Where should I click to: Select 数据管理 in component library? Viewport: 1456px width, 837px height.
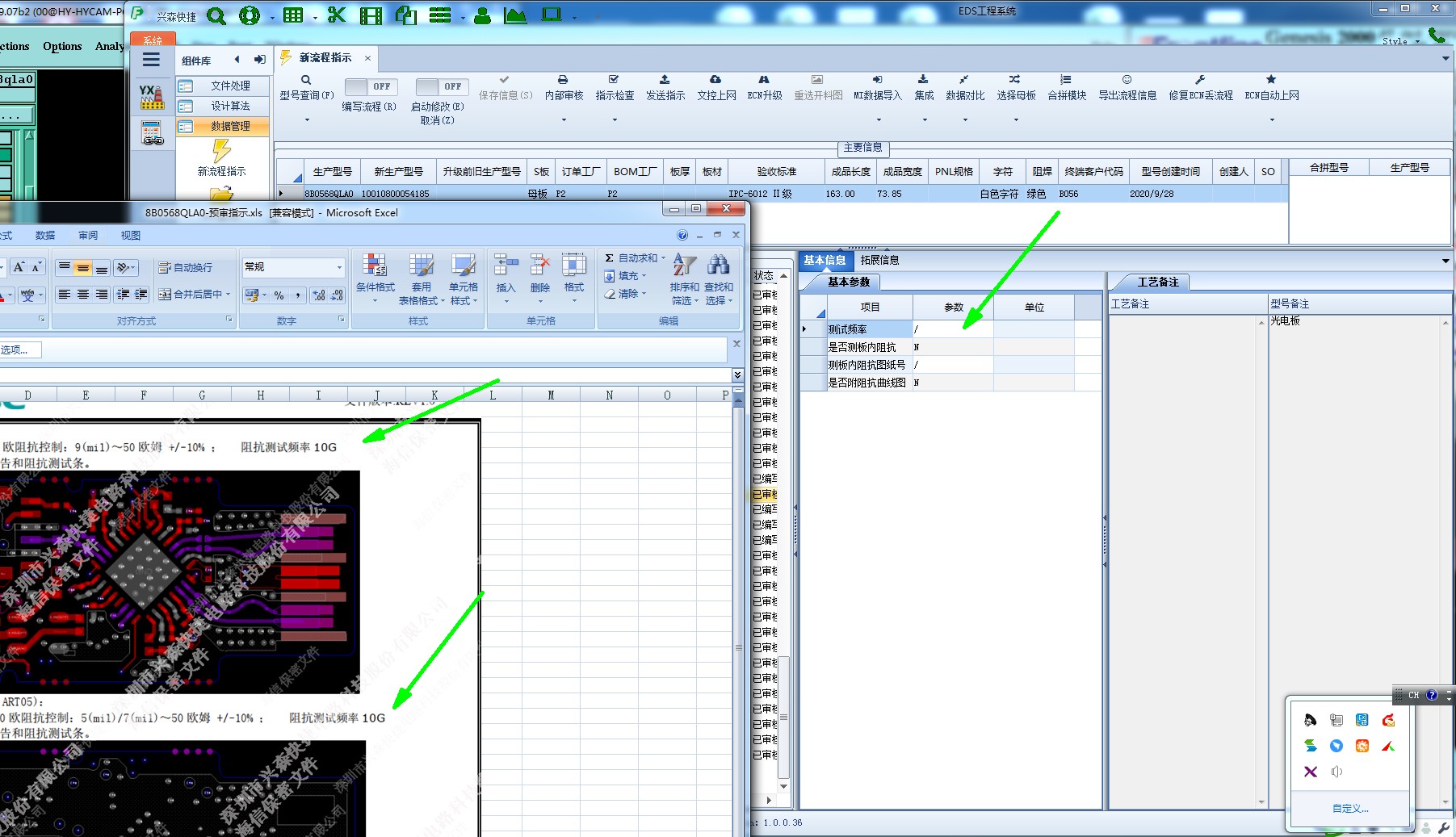(x=223, y=126)
